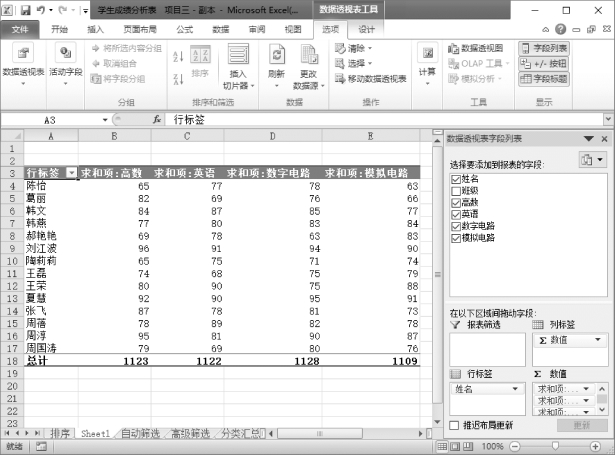Close the 数据透视表字段列表 pane
The image size is (615, 455).
[604, 139]
